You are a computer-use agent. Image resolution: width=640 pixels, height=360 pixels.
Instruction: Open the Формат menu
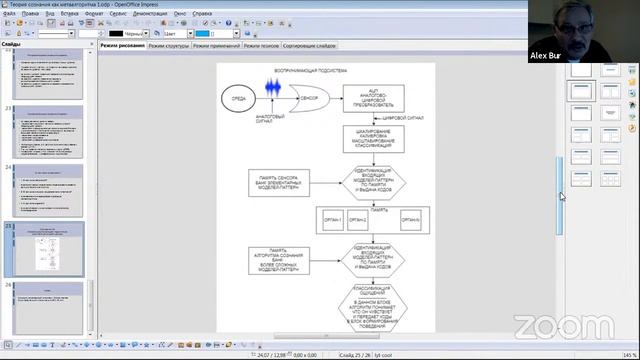[94, 13]
